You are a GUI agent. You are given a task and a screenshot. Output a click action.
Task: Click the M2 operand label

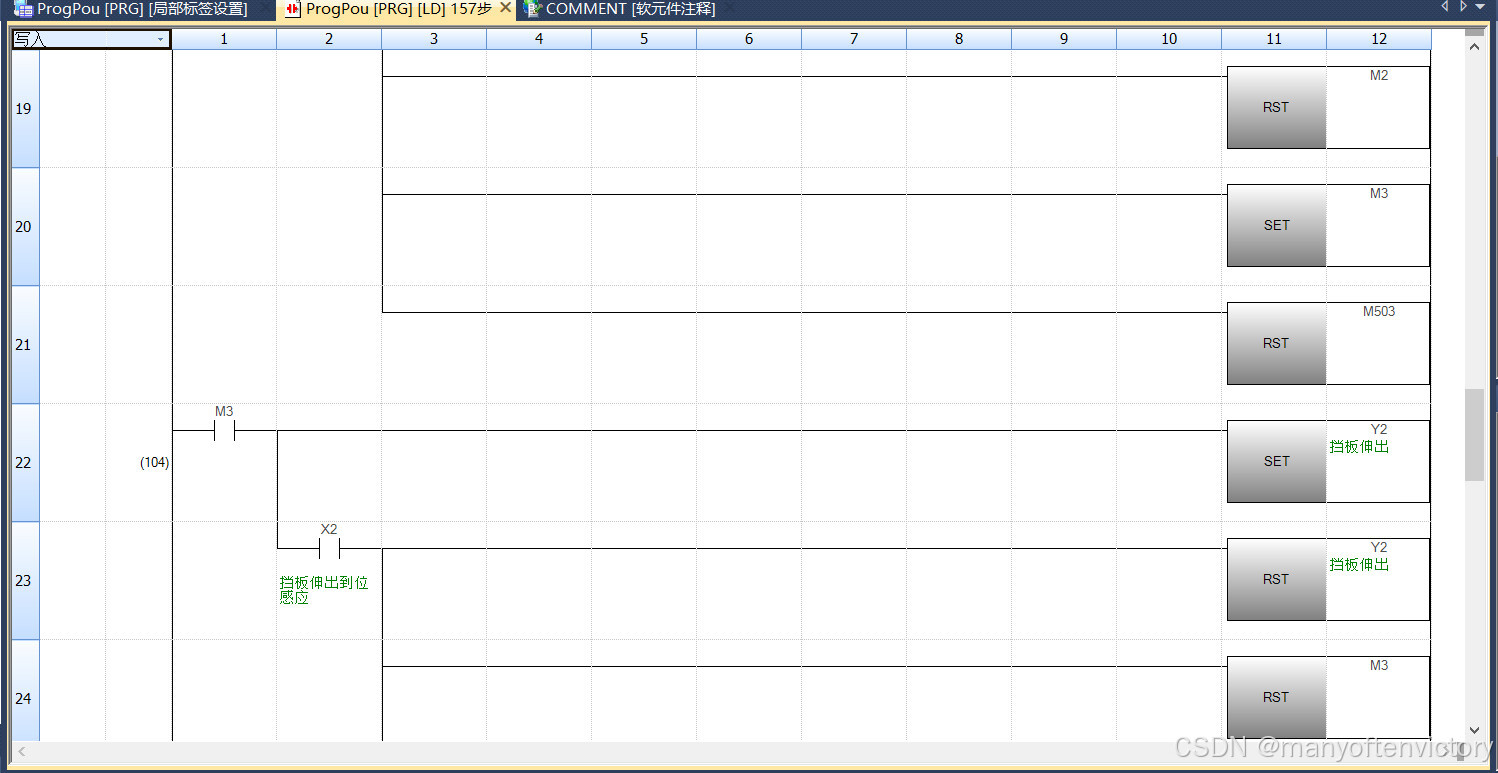(x=1379, y=75)
